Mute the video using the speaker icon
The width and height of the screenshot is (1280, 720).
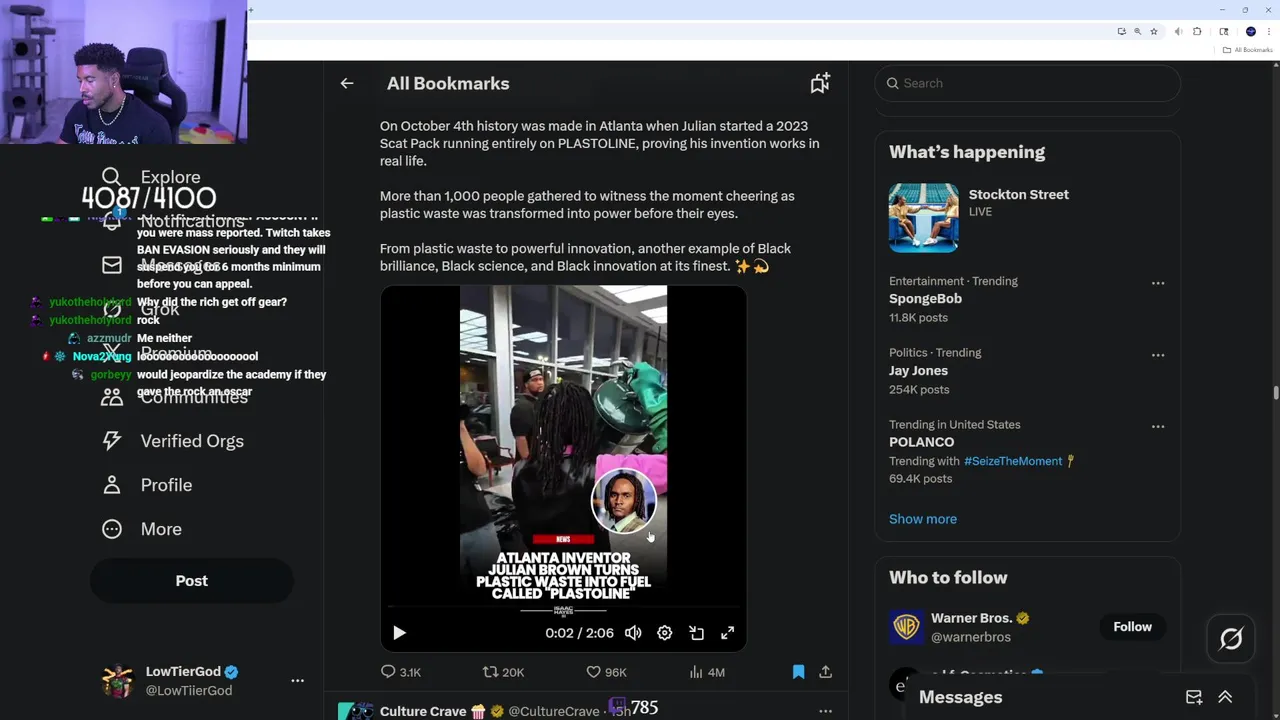pos(633,633)
